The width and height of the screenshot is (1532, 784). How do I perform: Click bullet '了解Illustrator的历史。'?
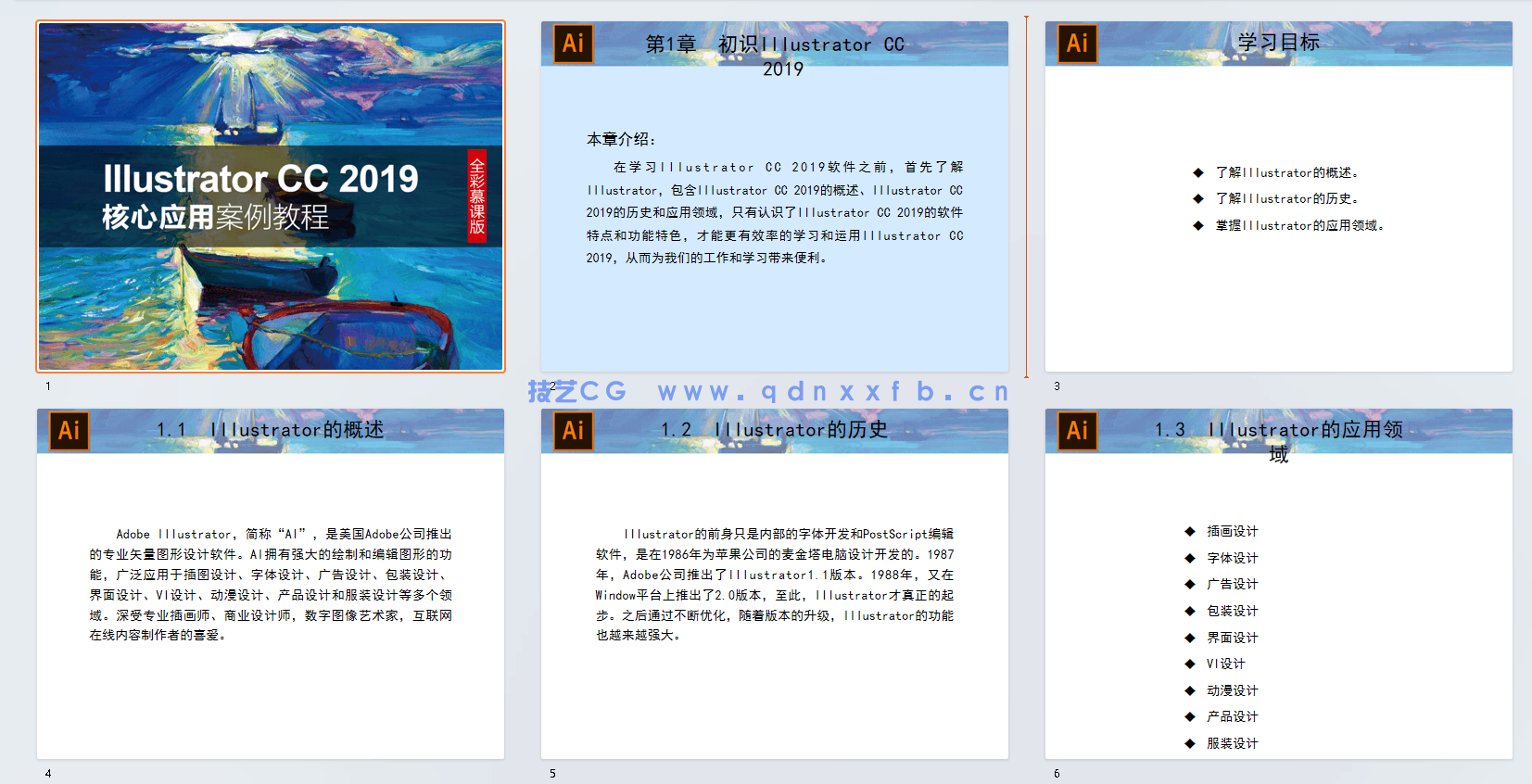(1287, 198)
